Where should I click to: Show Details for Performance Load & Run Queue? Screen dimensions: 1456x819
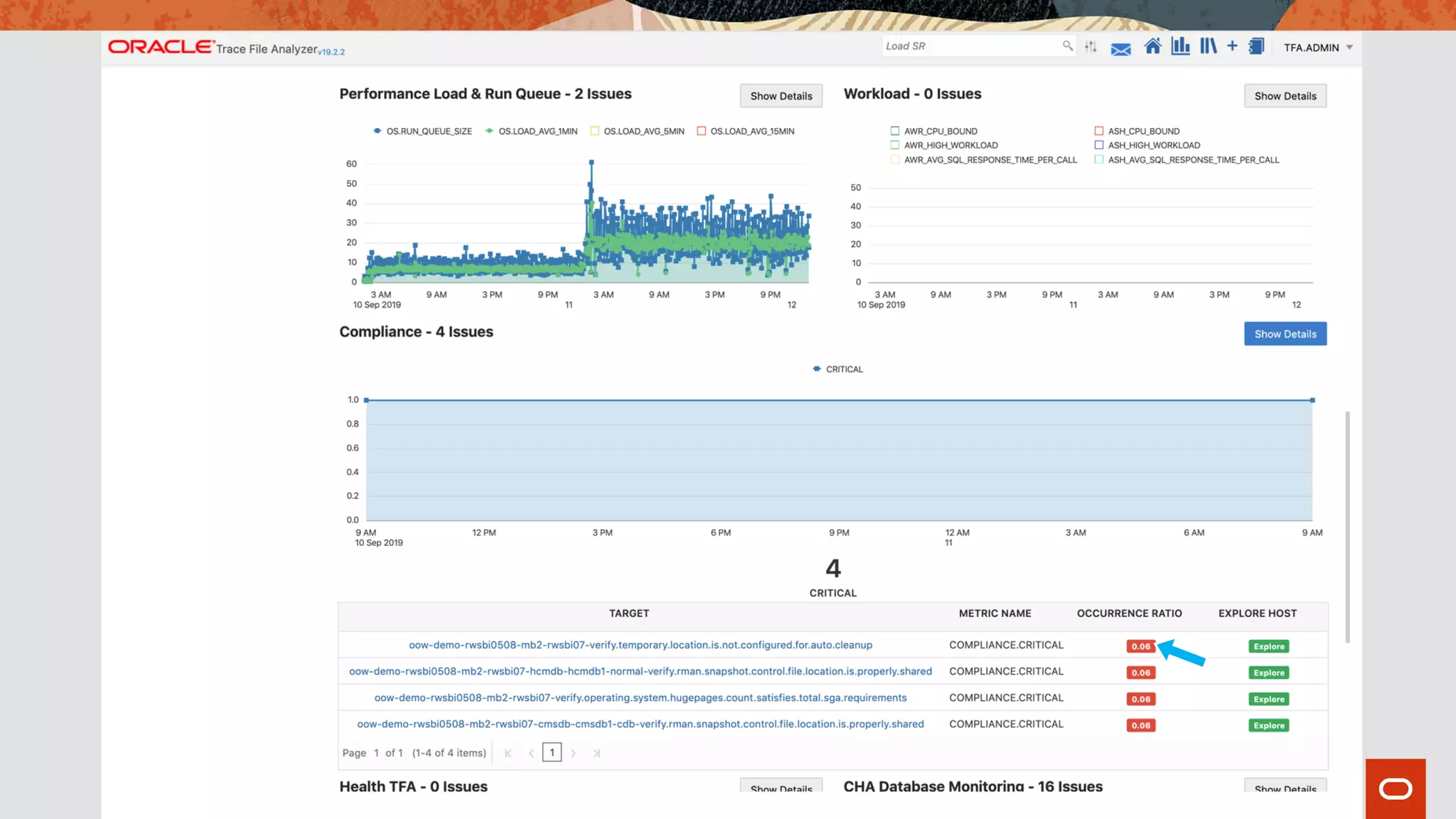tap(781, 96)
